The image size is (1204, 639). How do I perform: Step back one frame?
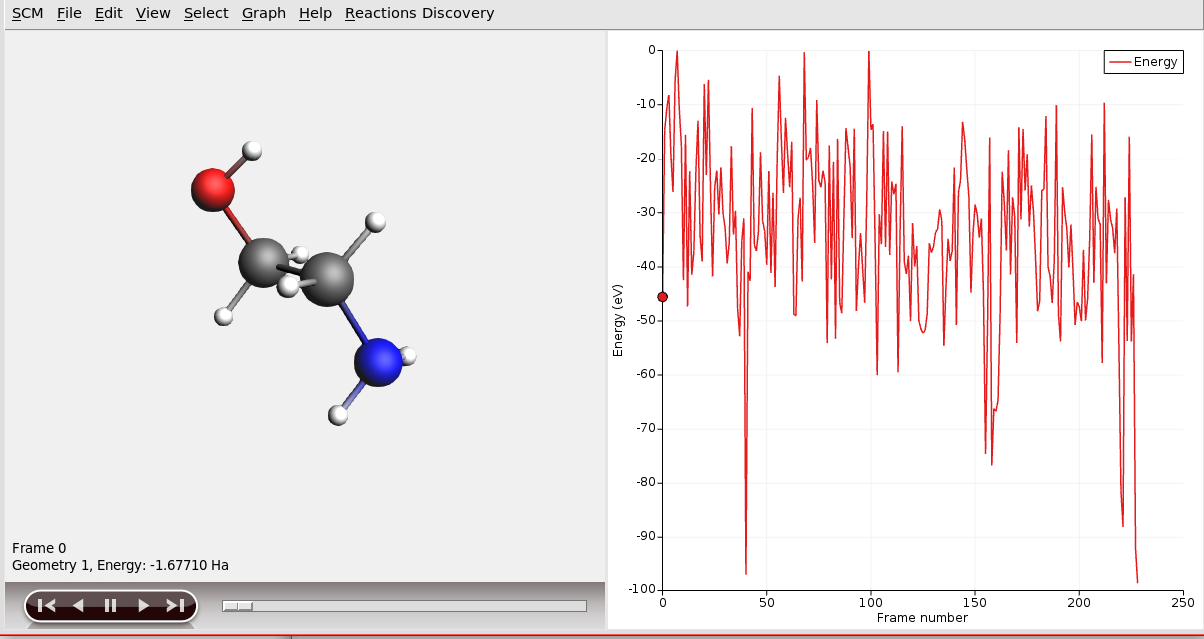click(78, 605)
